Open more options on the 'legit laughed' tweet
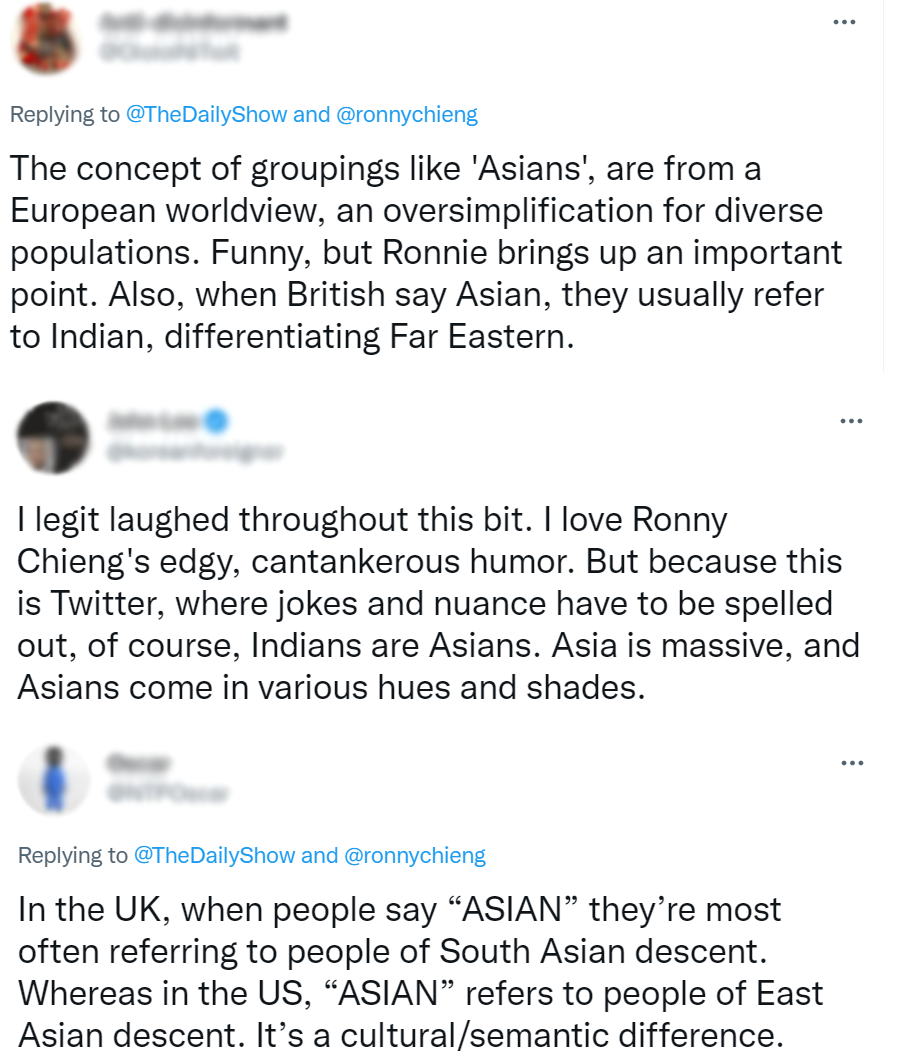Image resolution: width=900 pixels, height=1060 pixels. coord(851,420)
